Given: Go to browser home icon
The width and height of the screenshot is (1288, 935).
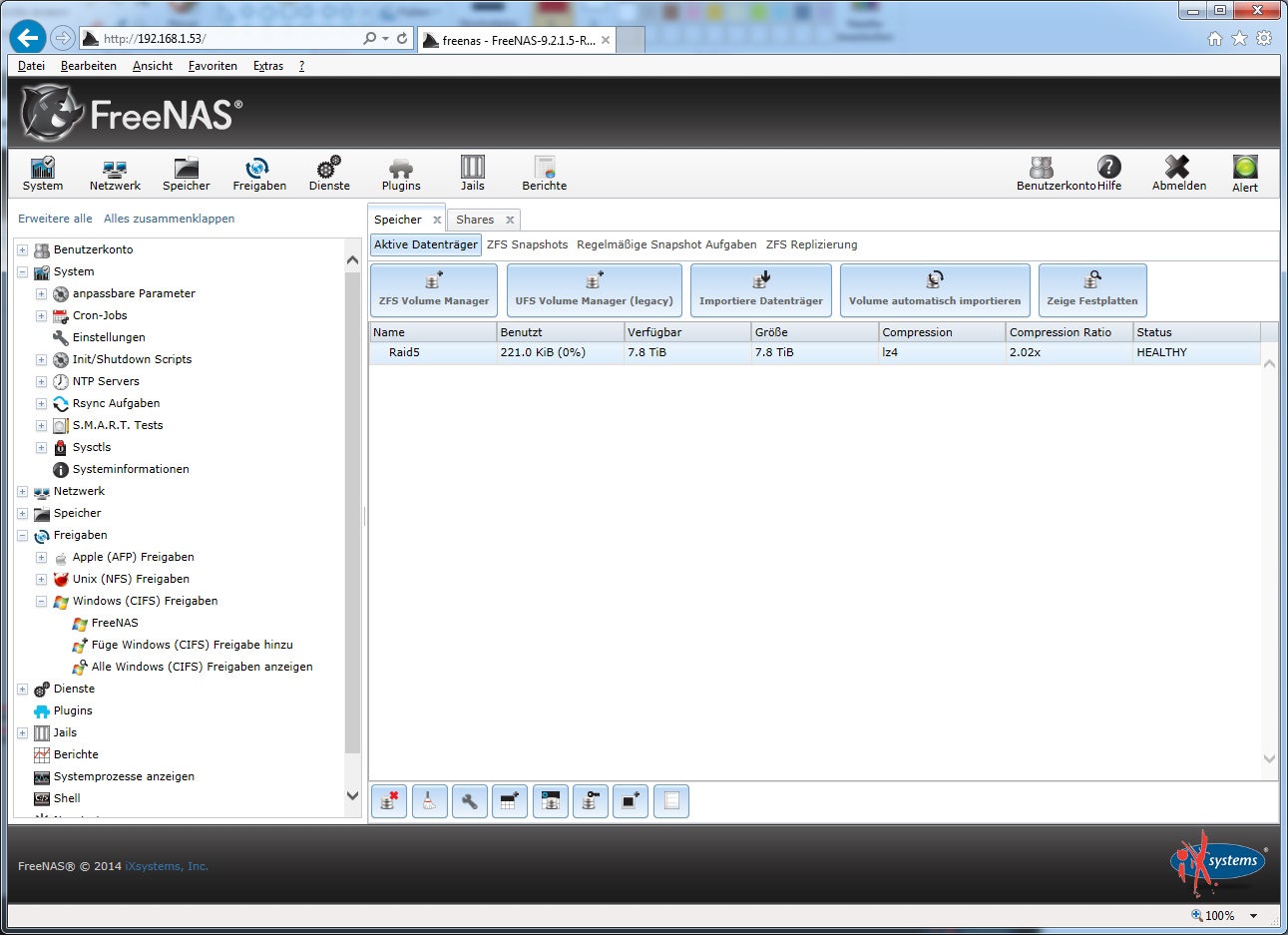Looking at the screenshot, I should pos(1214,39).
